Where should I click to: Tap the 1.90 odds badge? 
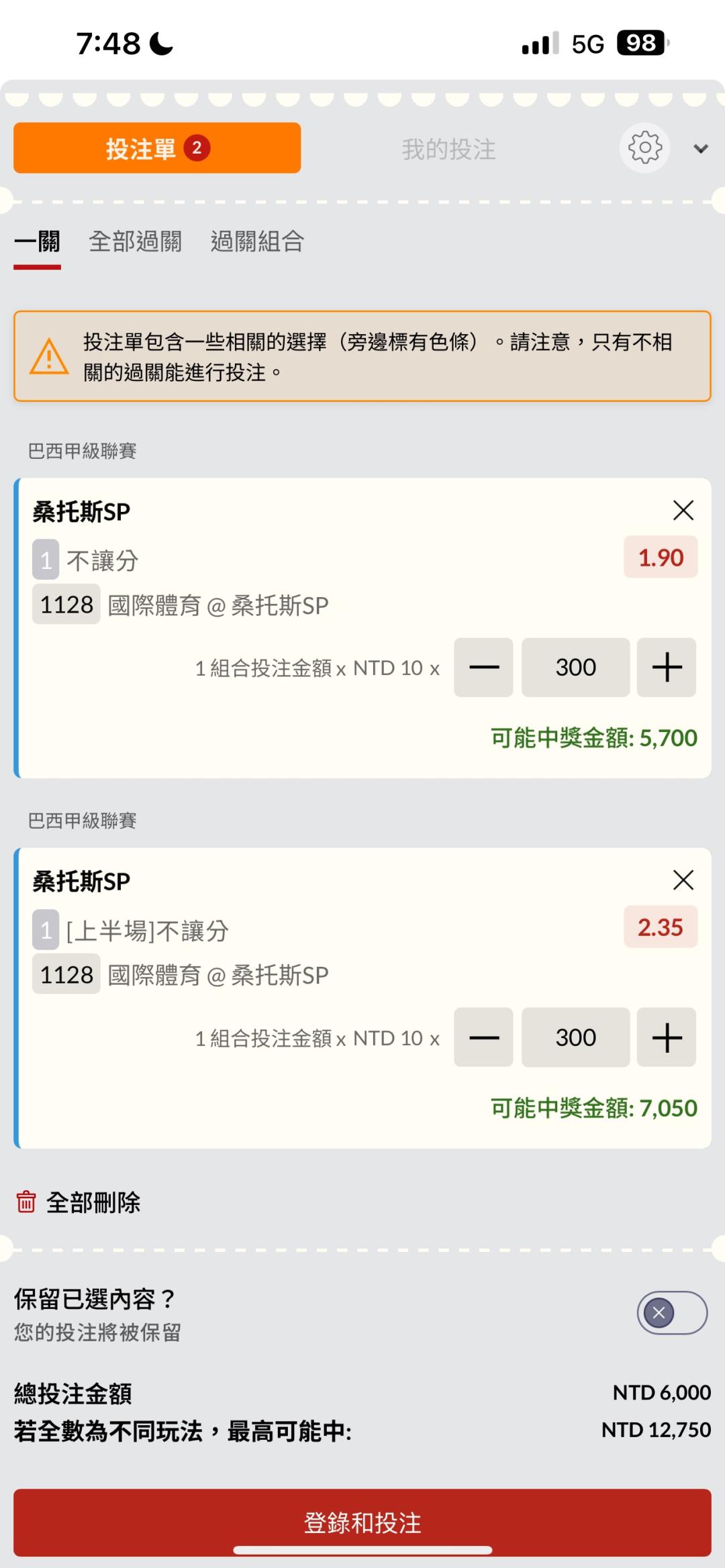[x=661, y=558]
